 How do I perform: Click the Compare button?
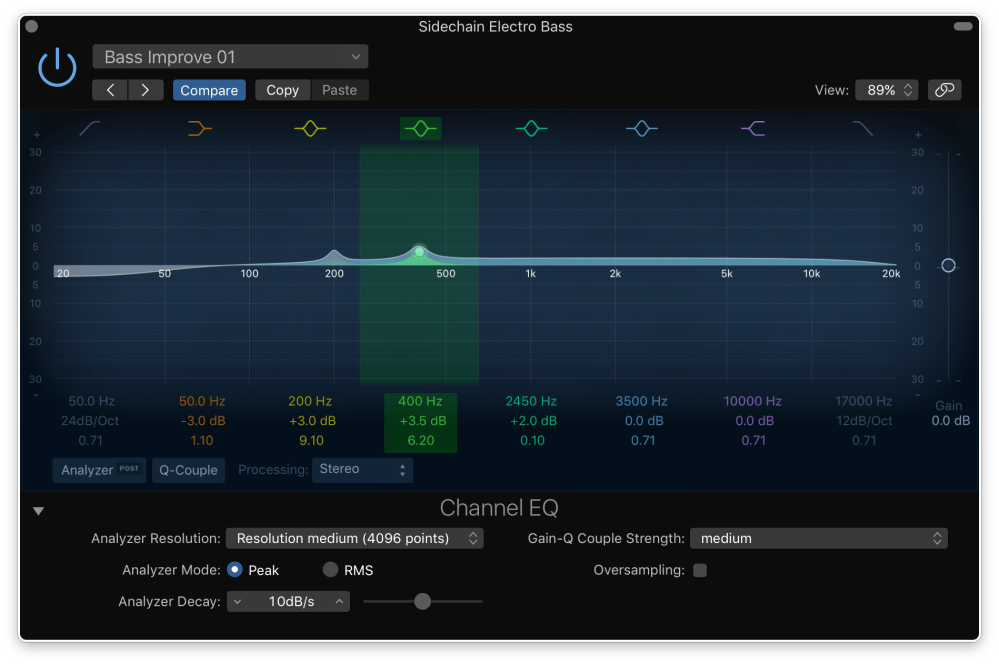pyautogui.click(x=209, y=89)
